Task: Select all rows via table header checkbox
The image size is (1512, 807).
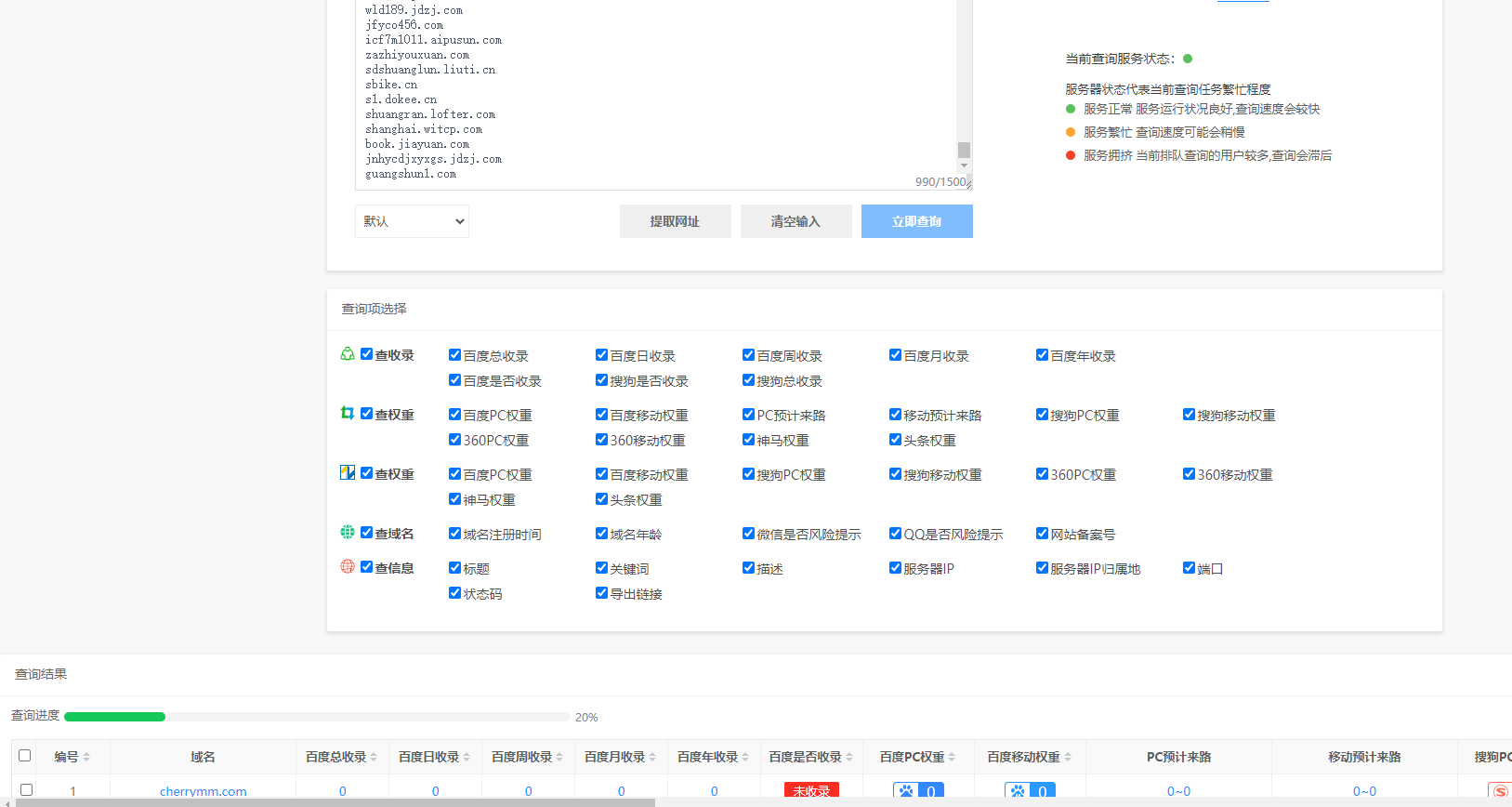Action: 25,756
